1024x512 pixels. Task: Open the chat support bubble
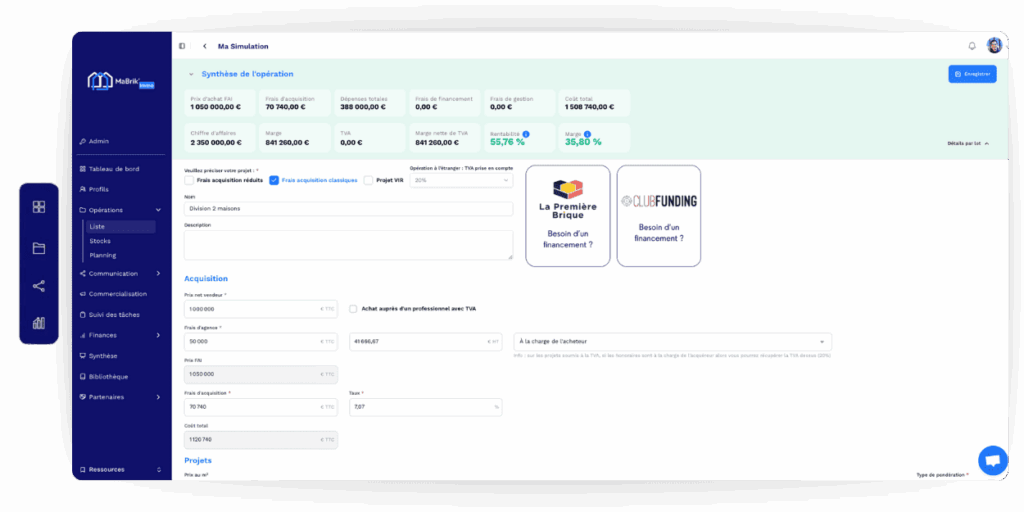click(x=992, y=460)
